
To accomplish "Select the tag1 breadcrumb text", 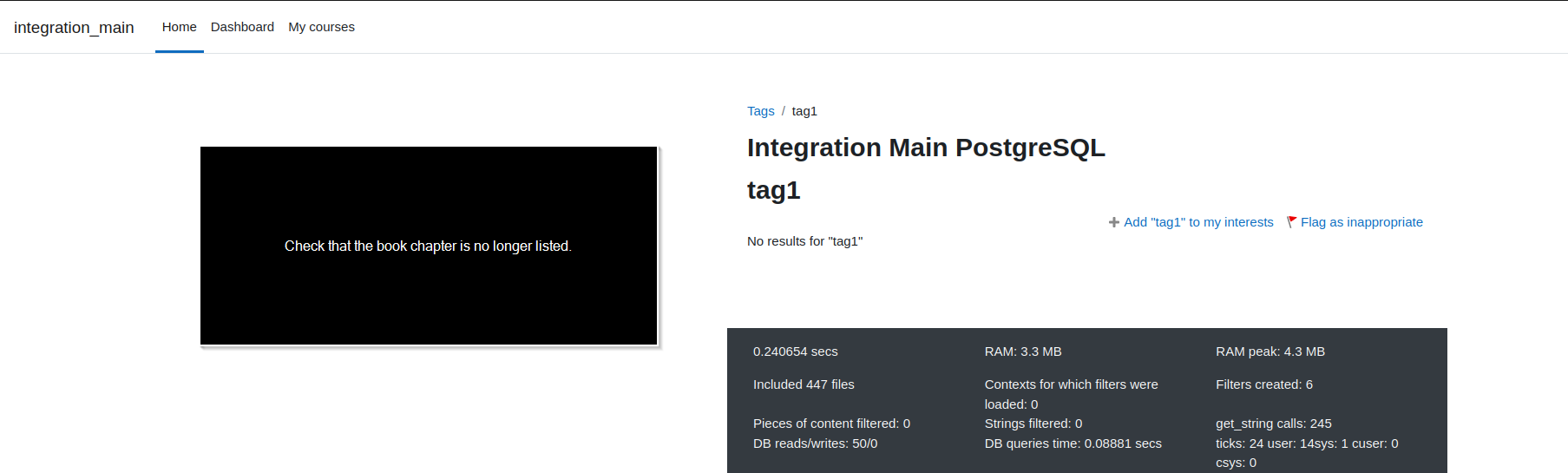I will (x=804, y=111).
